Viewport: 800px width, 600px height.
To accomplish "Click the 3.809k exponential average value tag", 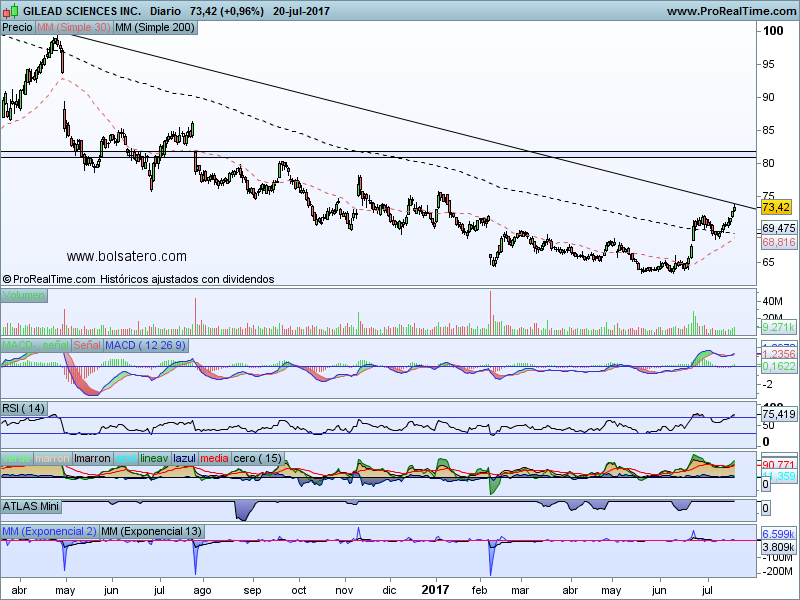I will click(779, 547).
